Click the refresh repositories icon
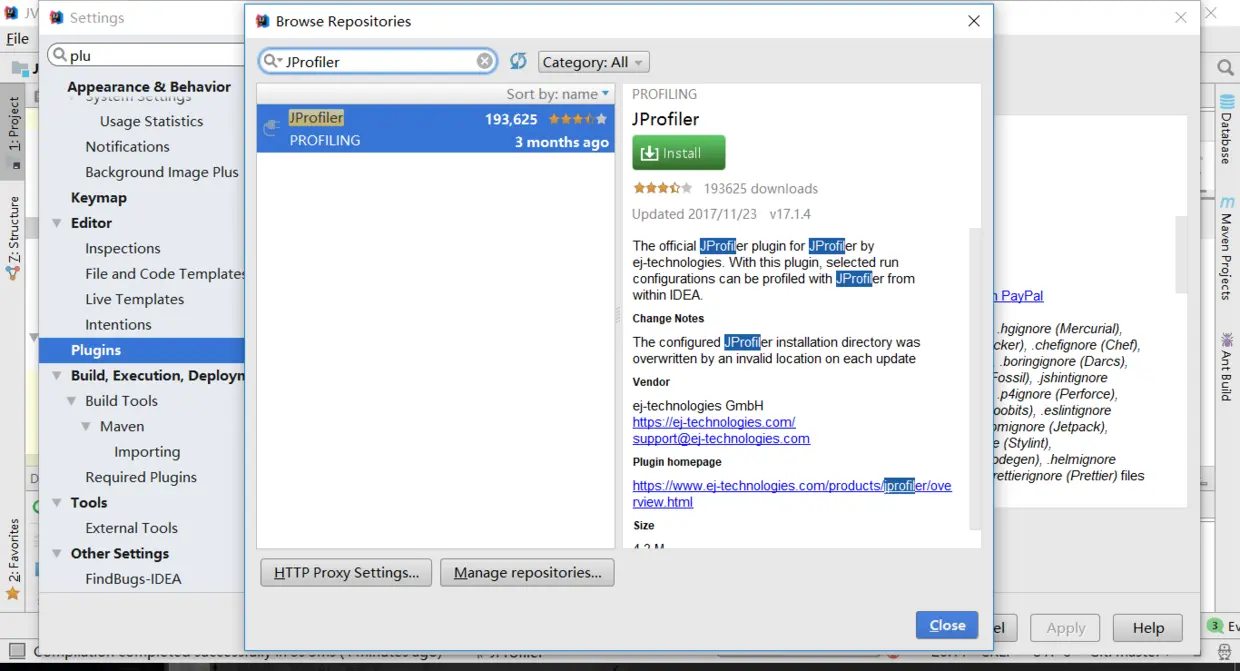 tap(518, 61)
